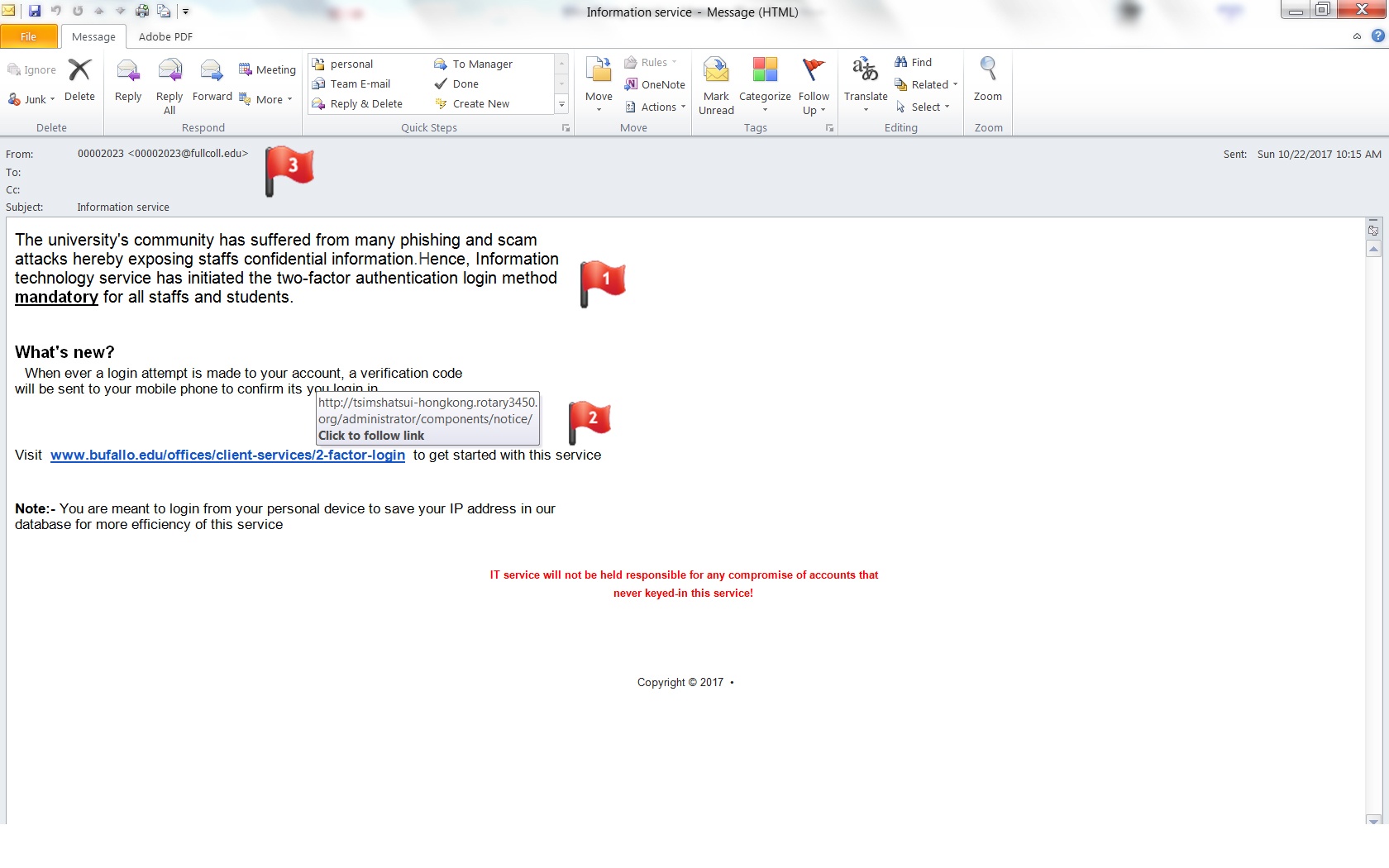
Task: Open the Translate tool
Action: (x=865, y=80)
